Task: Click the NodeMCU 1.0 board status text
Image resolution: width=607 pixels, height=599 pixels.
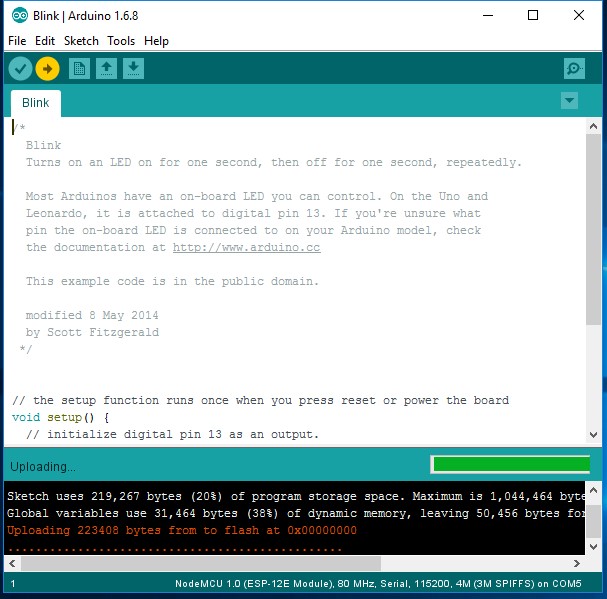Action: click(x=378, y=584)
